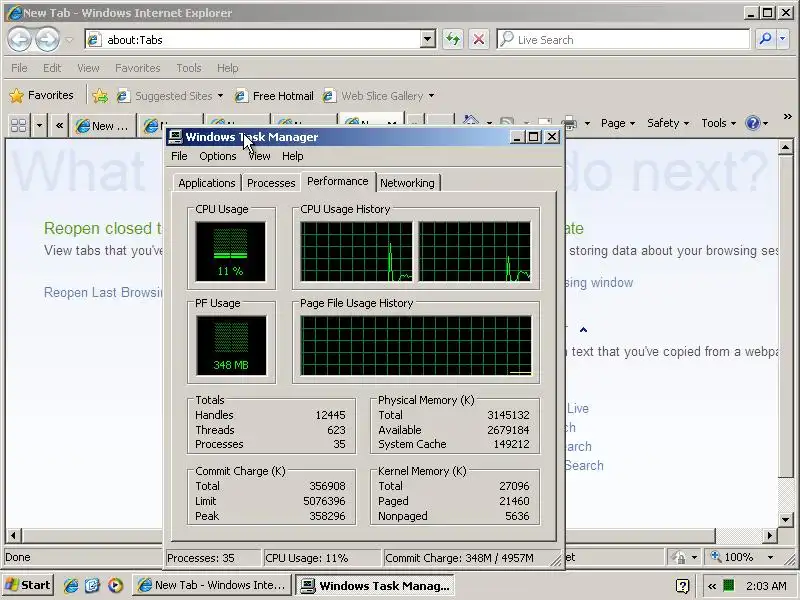The height and width of the screenshot is (600, 800).
Task: Click the taskbar clock showing 2:03 AM
Action: [766, 586]
